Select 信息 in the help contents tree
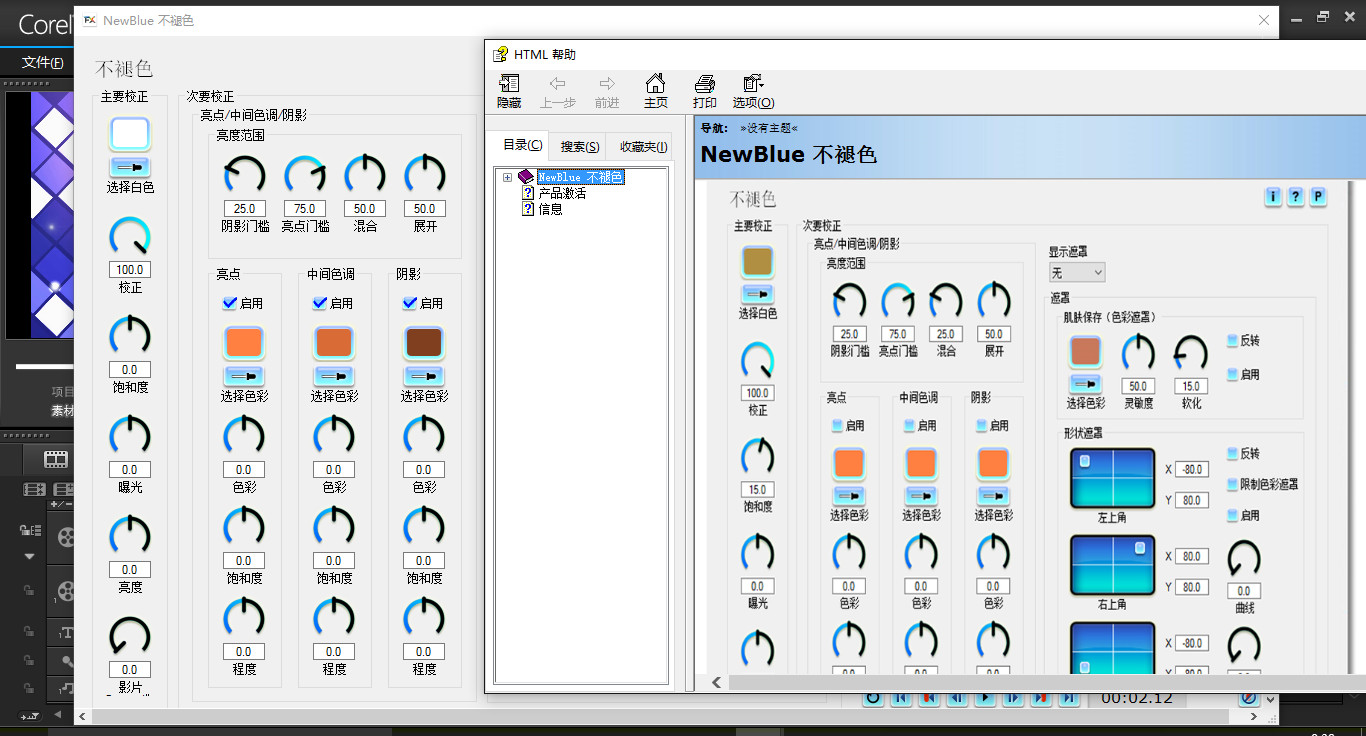1366x736 pixels. tap(550, 209)
